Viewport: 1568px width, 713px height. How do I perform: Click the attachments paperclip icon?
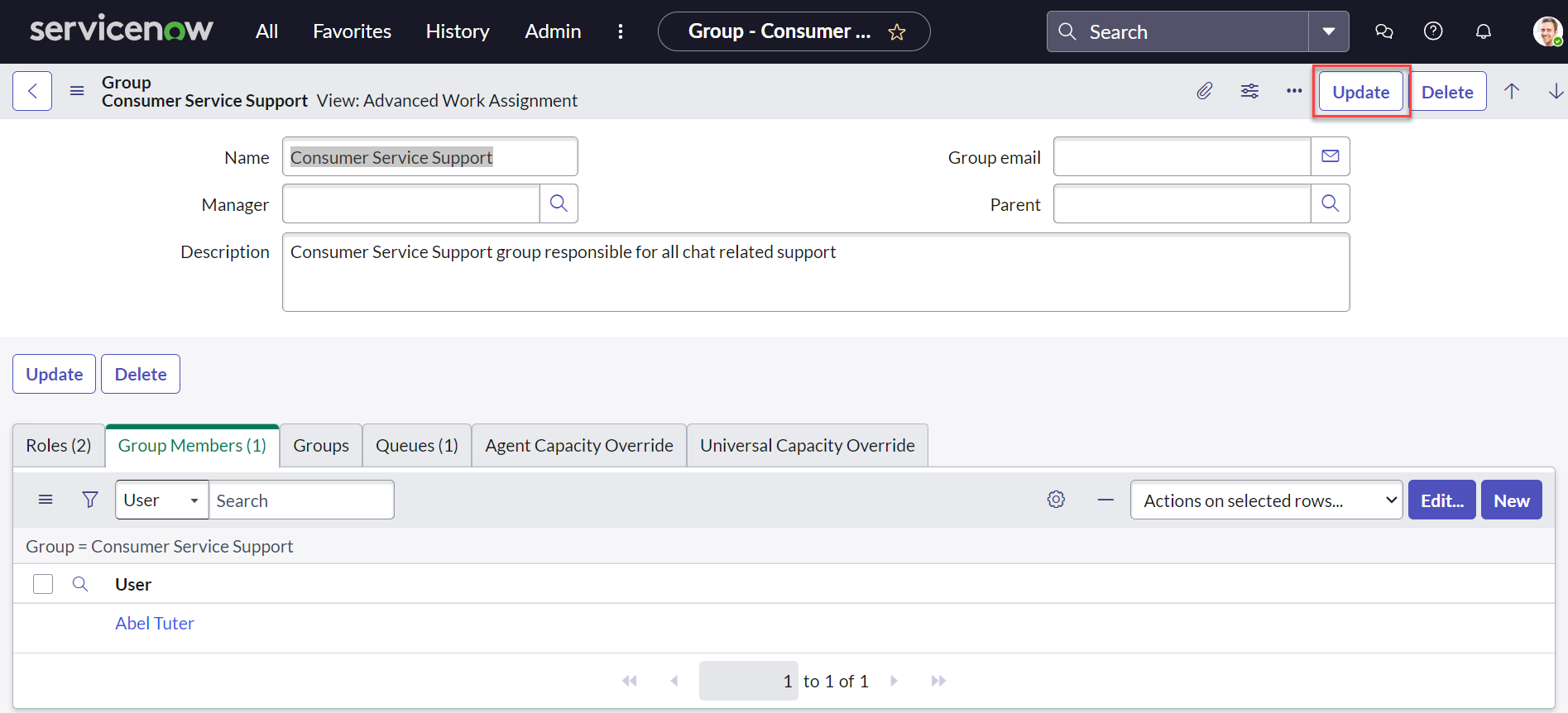point(1205,91)
